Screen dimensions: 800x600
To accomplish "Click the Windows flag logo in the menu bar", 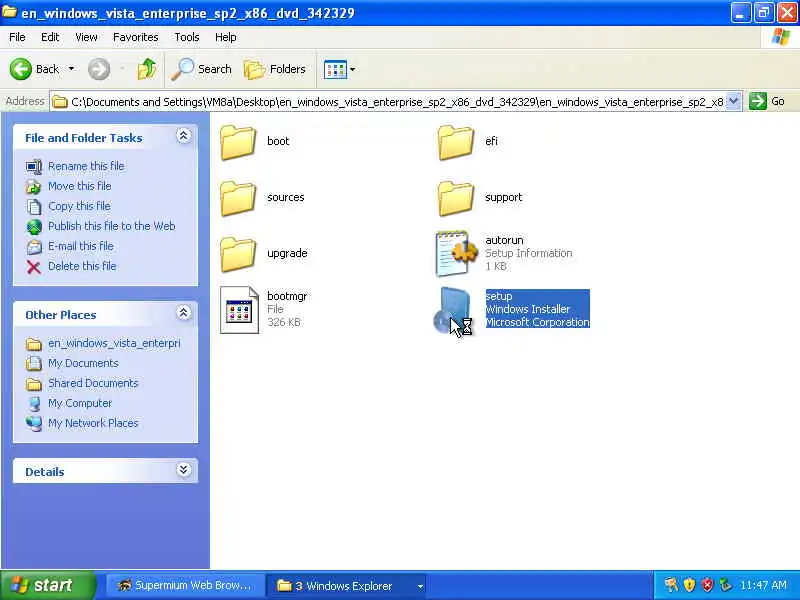I will [x=781, y=37].
